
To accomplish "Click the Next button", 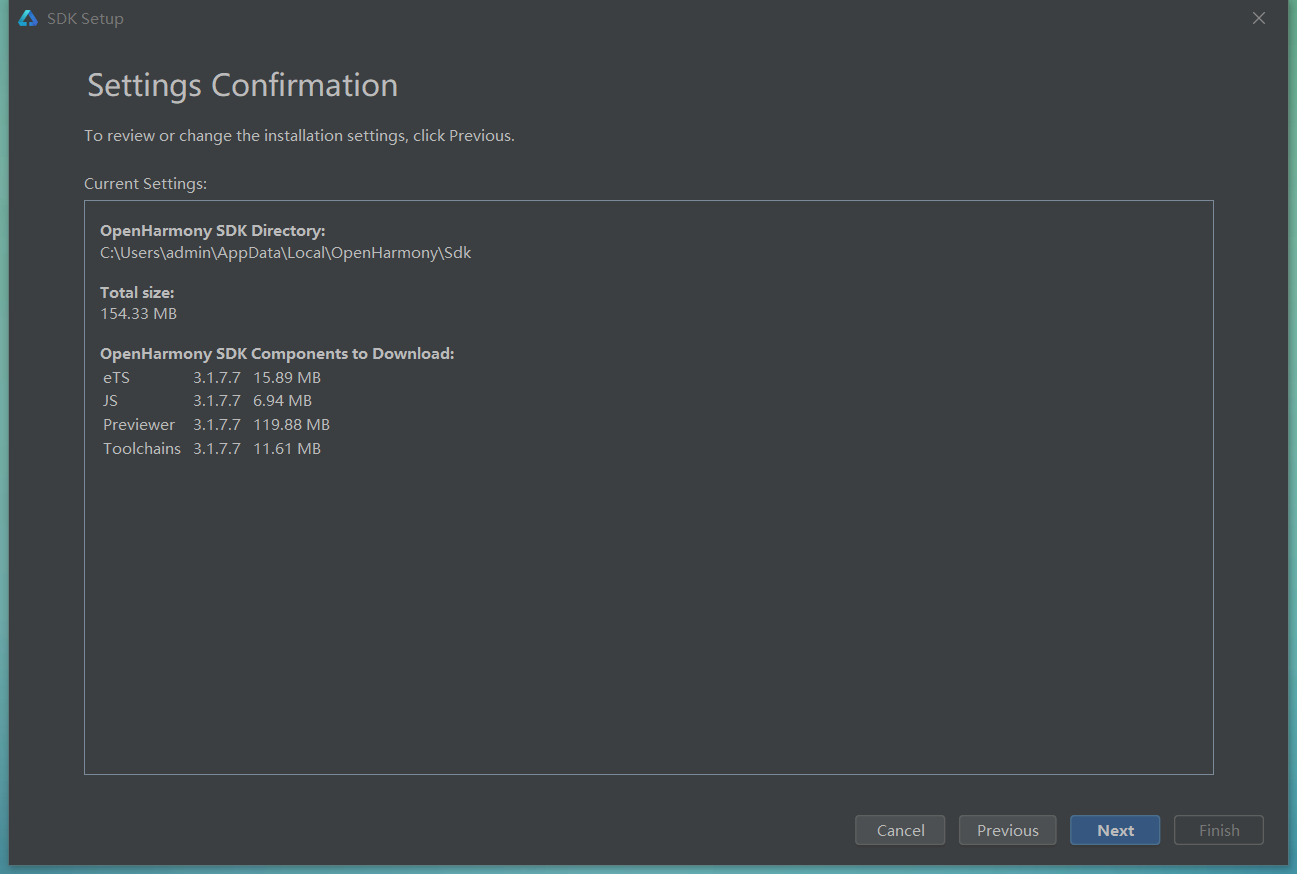I will point(1115,830).
